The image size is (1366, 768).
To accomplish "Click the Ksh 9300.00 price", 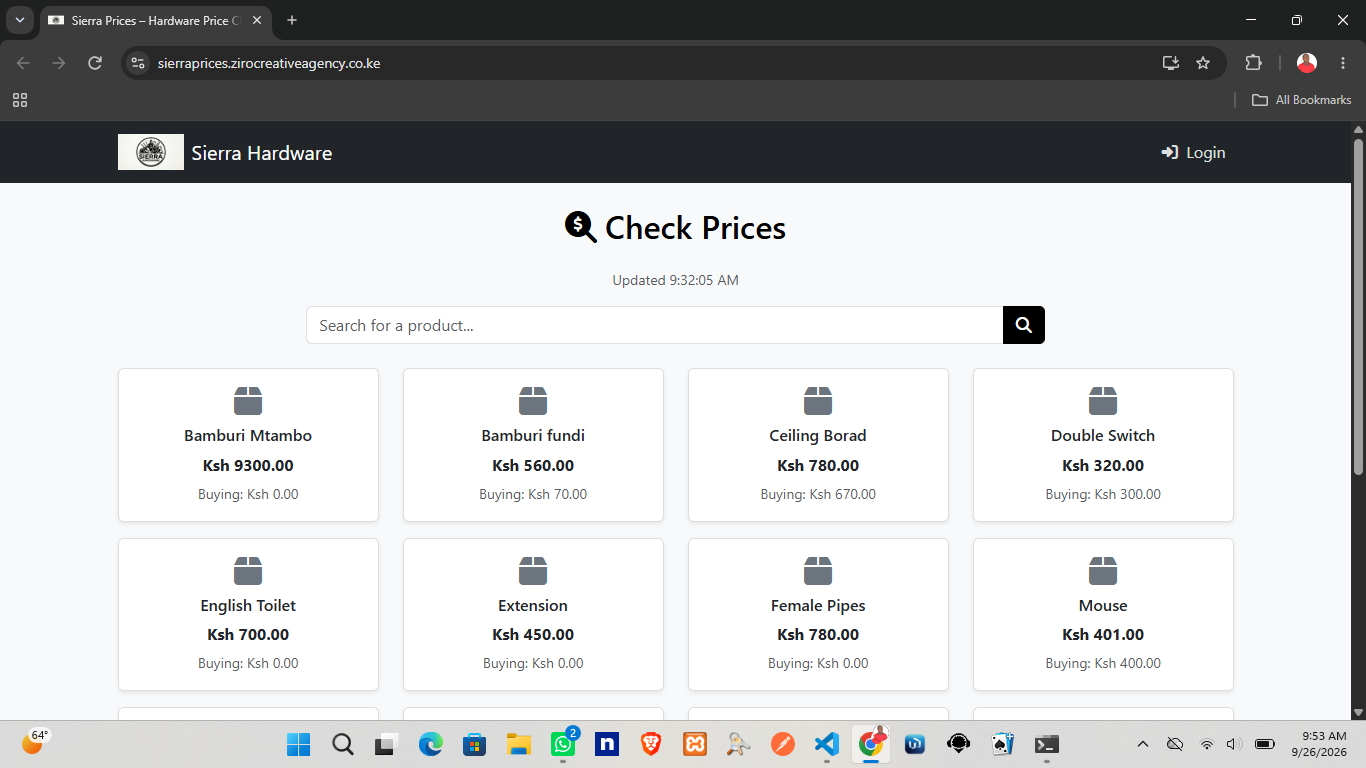I will pyautogui.click(x=248, y=465).
